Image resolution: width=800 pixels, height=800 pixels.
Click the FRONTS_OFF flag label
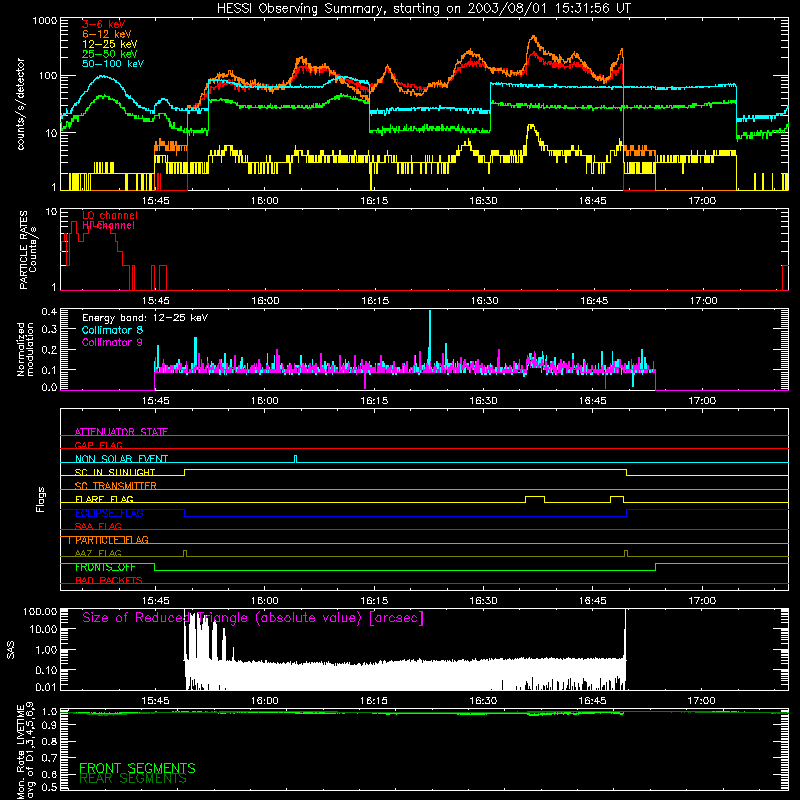click(x=105, y=567)
